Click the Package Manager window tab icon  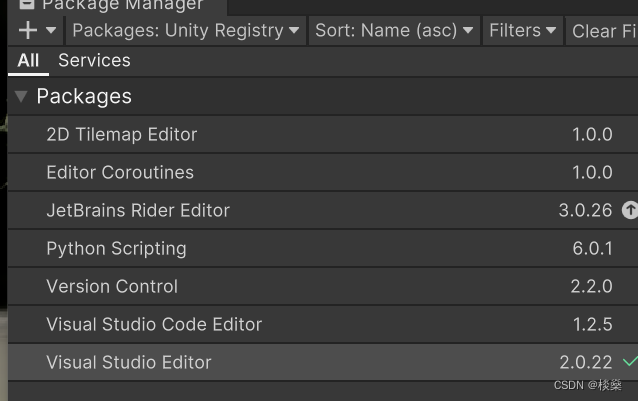pos(27,4)
